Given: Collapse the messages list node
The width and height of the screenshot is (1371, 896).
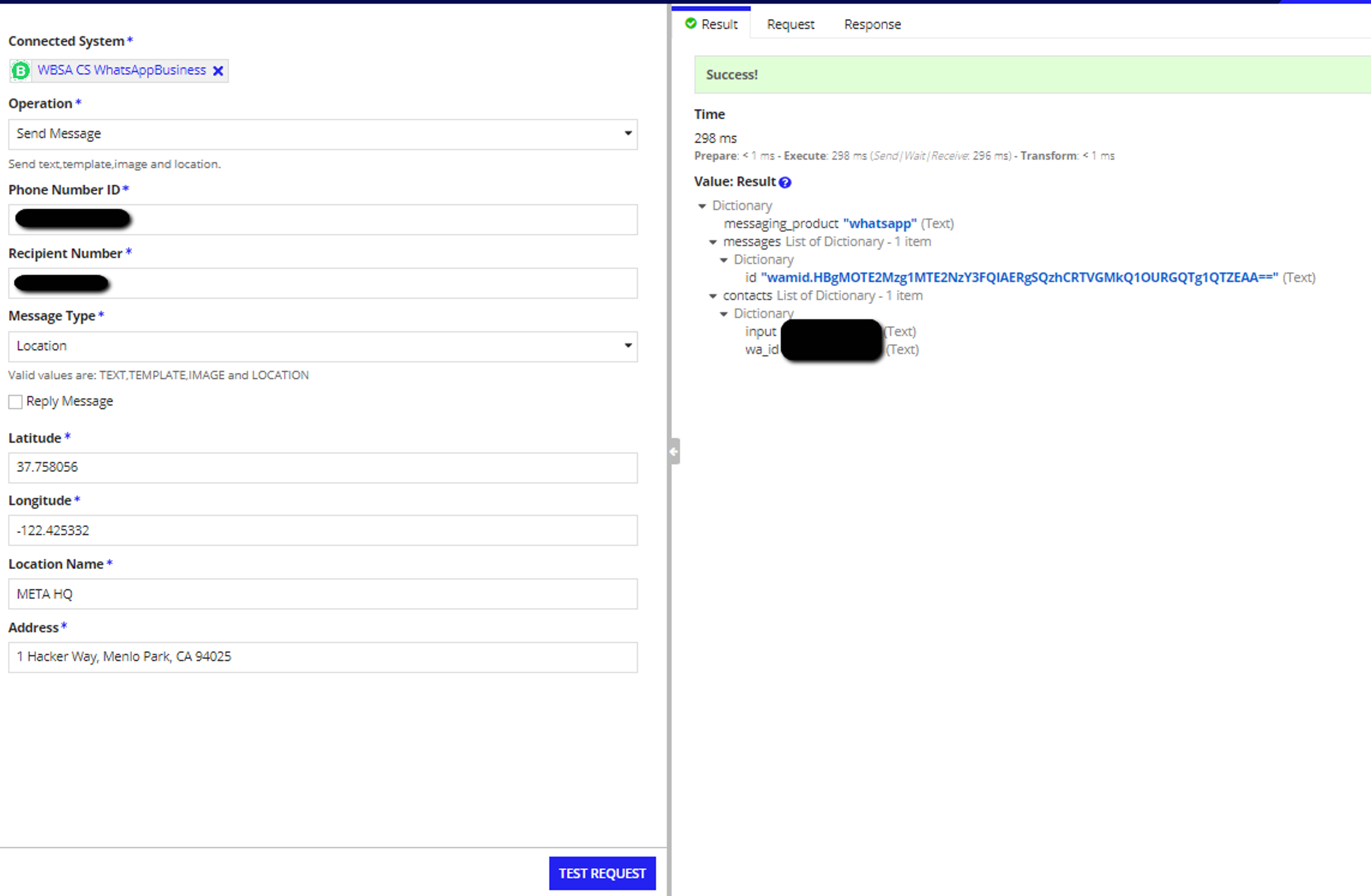Looking at the screenshot, I should [713, 242].
